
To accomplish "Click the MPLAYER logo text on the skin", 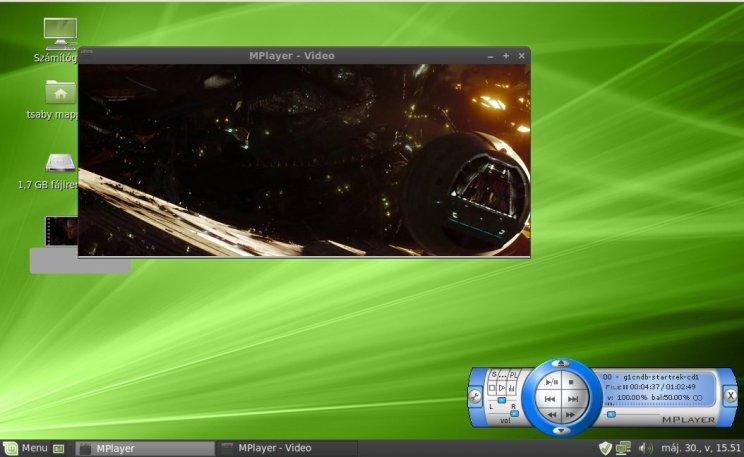I will [x=688, y=420].
